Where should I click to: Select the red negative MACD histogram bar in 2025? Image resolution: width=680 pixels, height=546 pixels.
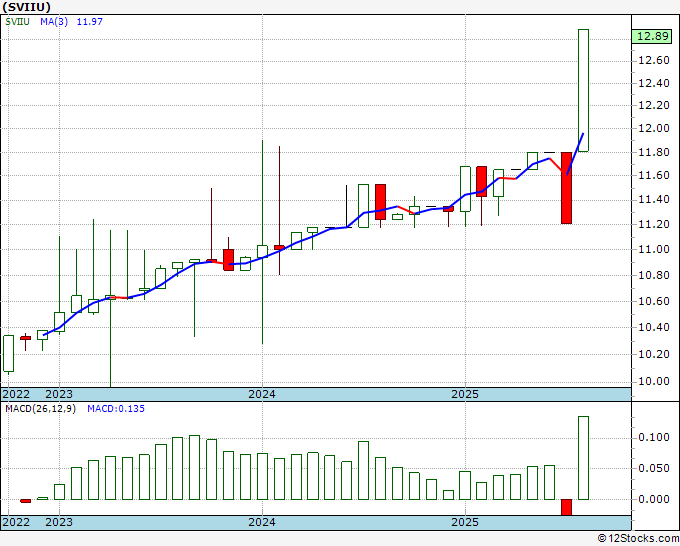click(566, 507)
